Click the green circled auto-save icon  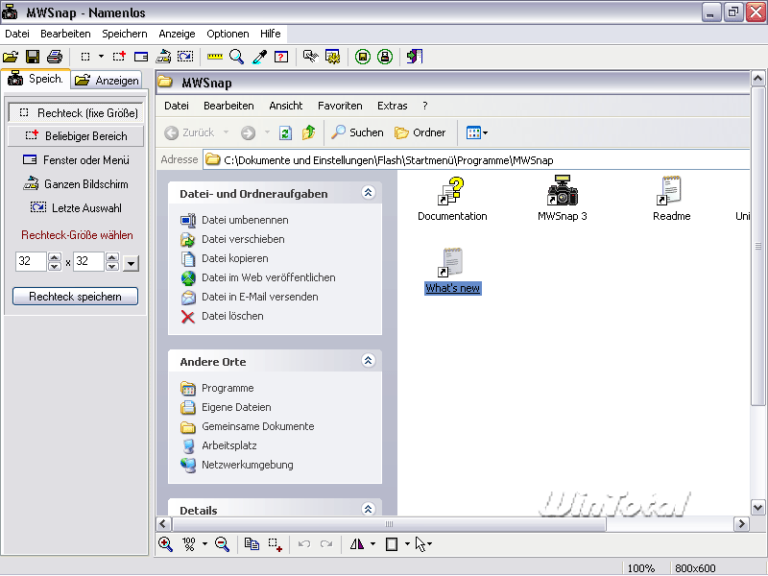(362, 57)
